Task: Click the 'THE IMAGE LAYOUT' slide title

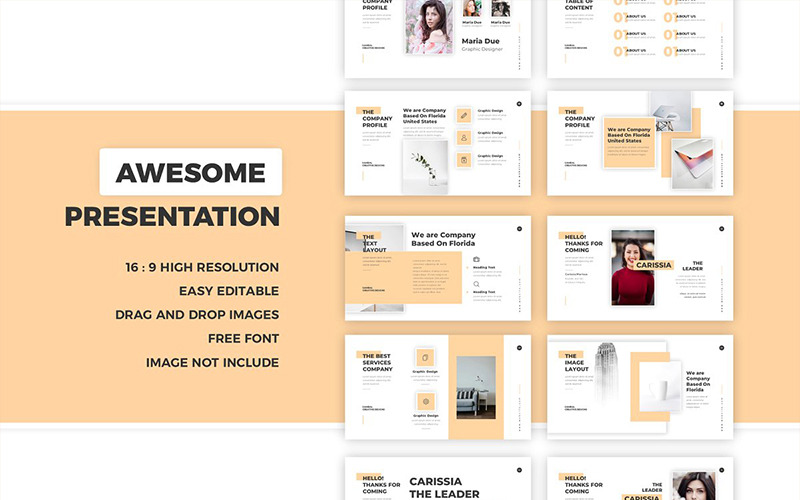Action: coord(577,362)
